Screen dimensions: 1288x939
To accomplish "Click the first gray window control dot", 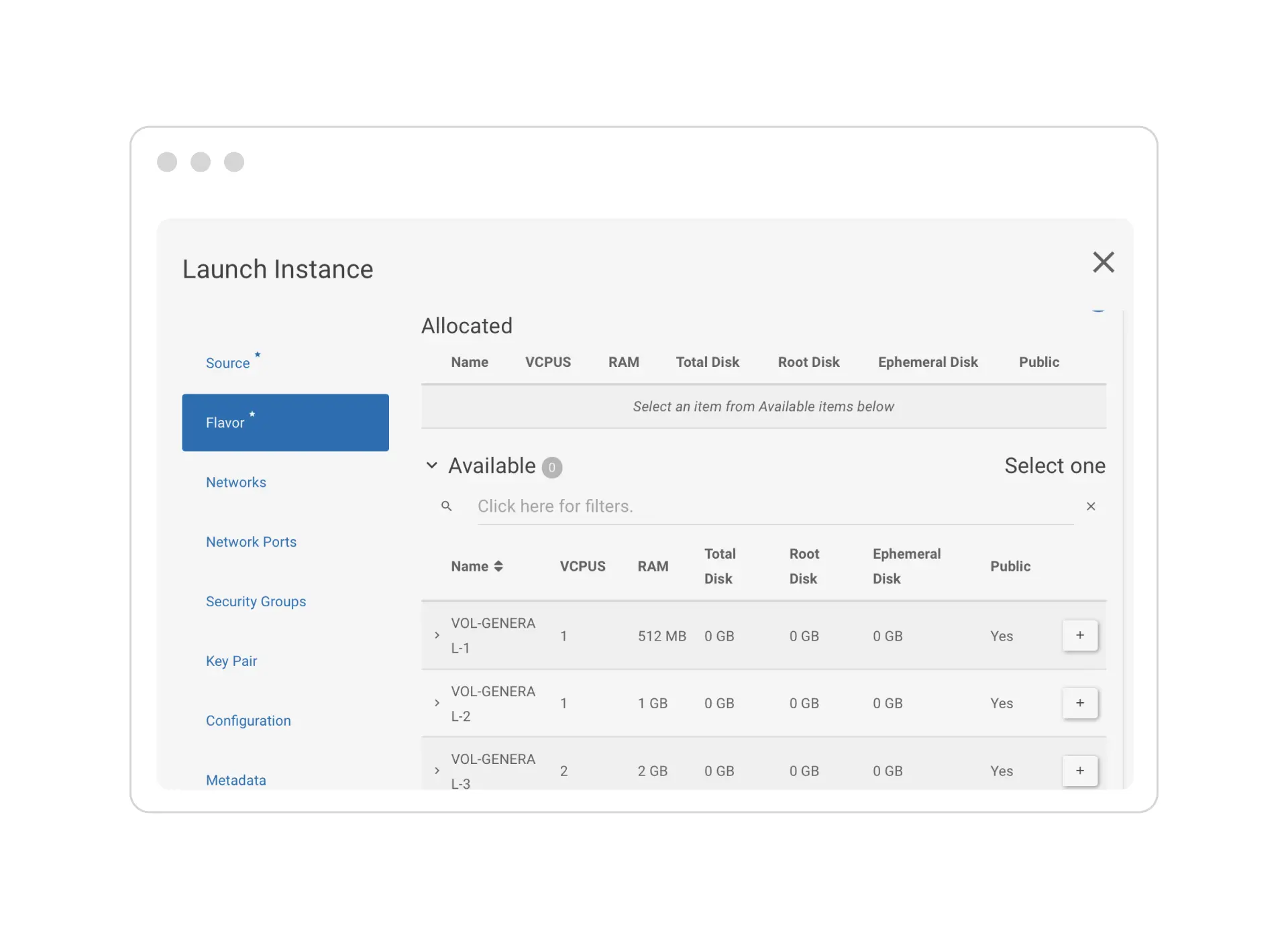I will point(167,162).
